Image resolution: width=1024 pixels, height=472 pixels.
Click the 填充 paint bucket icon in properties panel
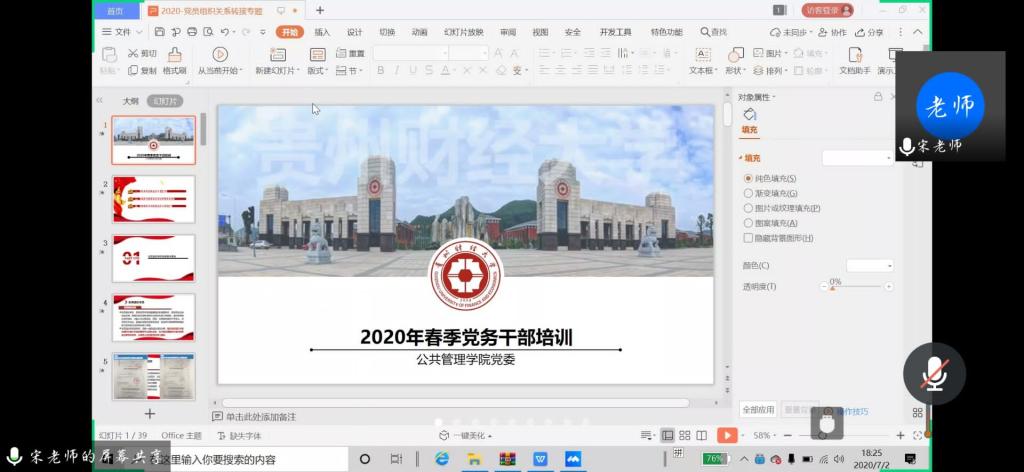click(750, 115)
